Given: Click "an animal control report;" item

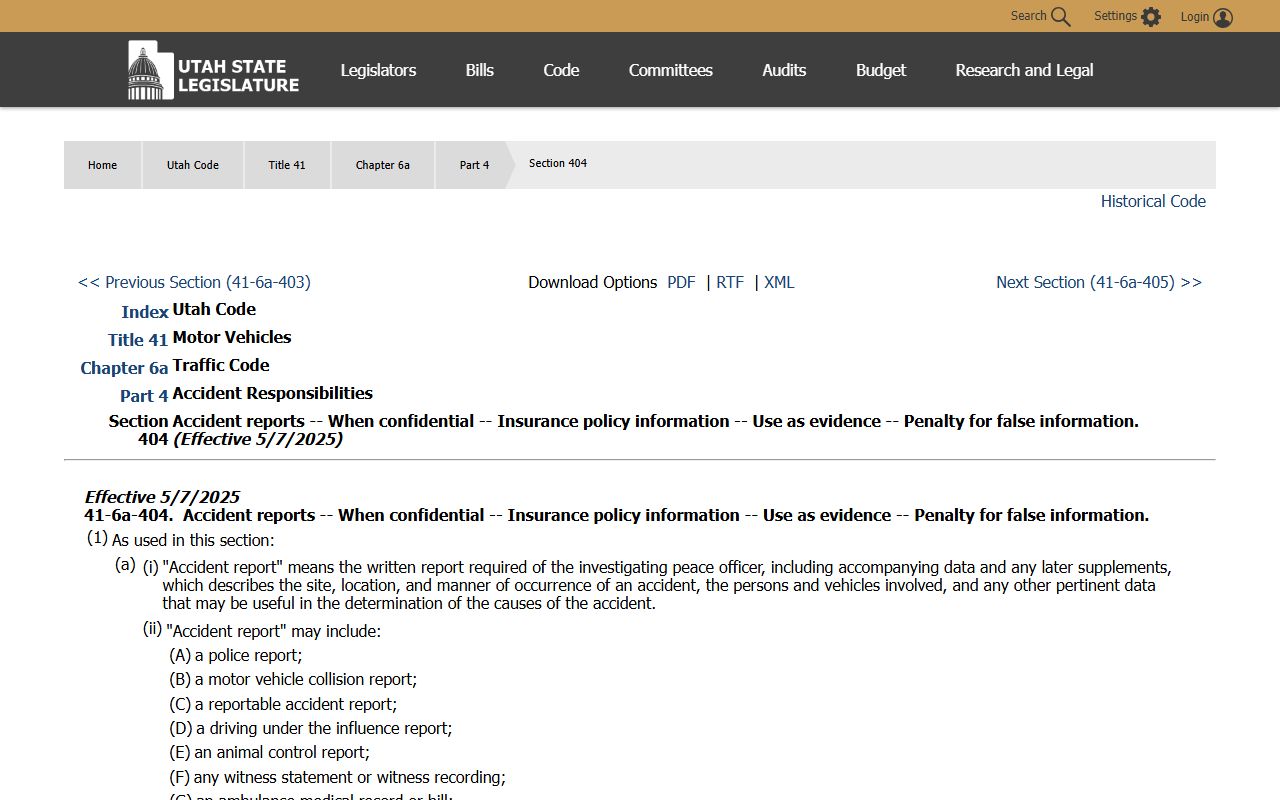Looking at the screenshot, I should pyautogui.click(x=282, y=753).
